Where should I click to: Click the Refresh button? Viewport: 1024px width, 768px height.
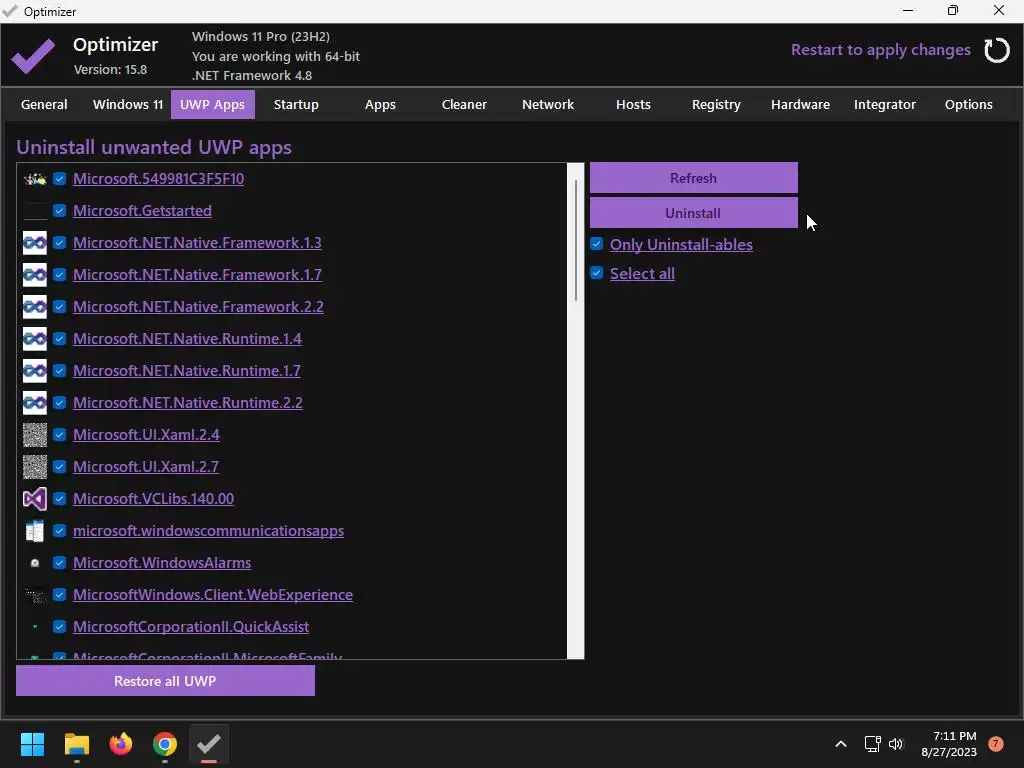(694, 178)
